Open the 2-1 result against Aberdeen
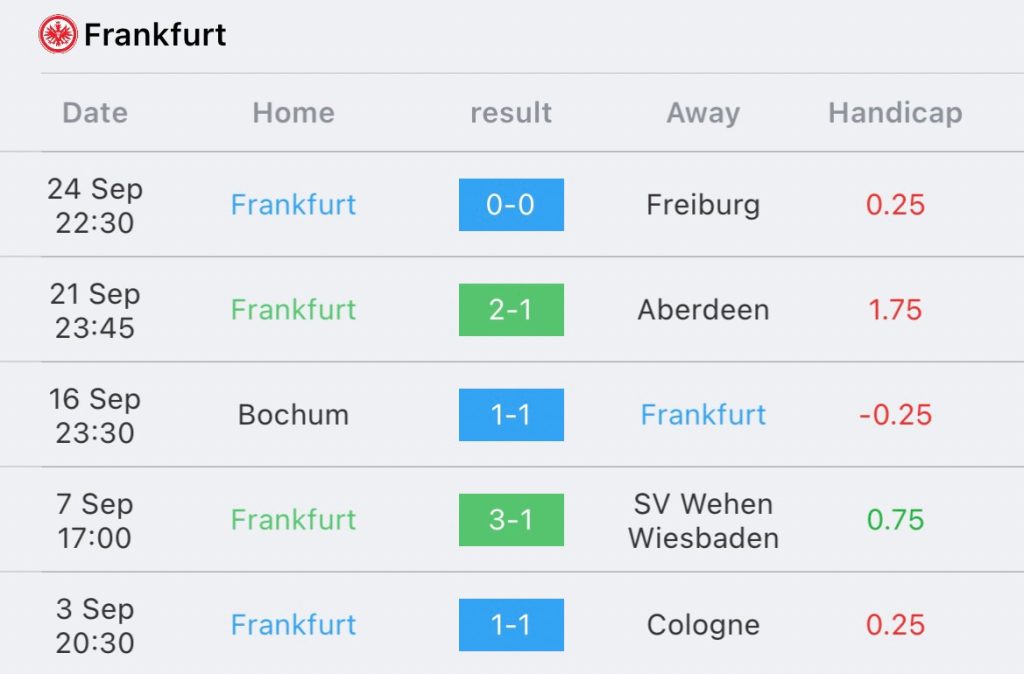Image resolution: width=1024 pixels, height=674 pixels. 511,310
